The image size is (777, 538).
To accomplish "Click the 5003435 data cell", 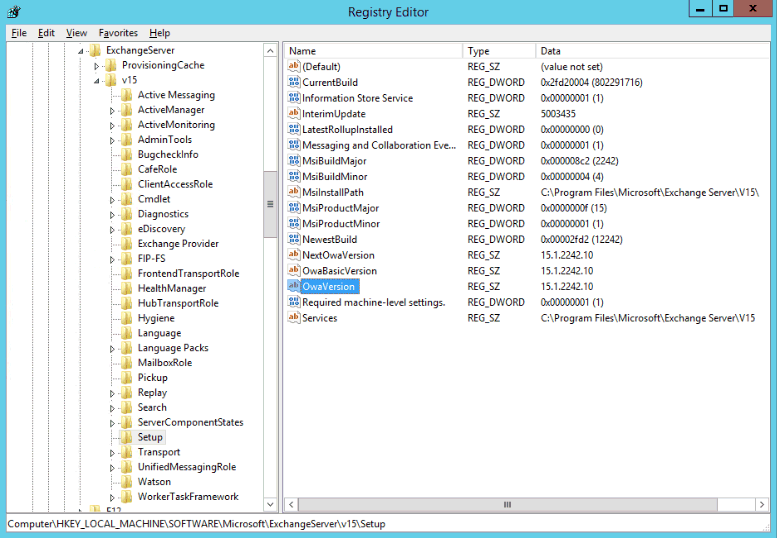I will pos(558,113).
